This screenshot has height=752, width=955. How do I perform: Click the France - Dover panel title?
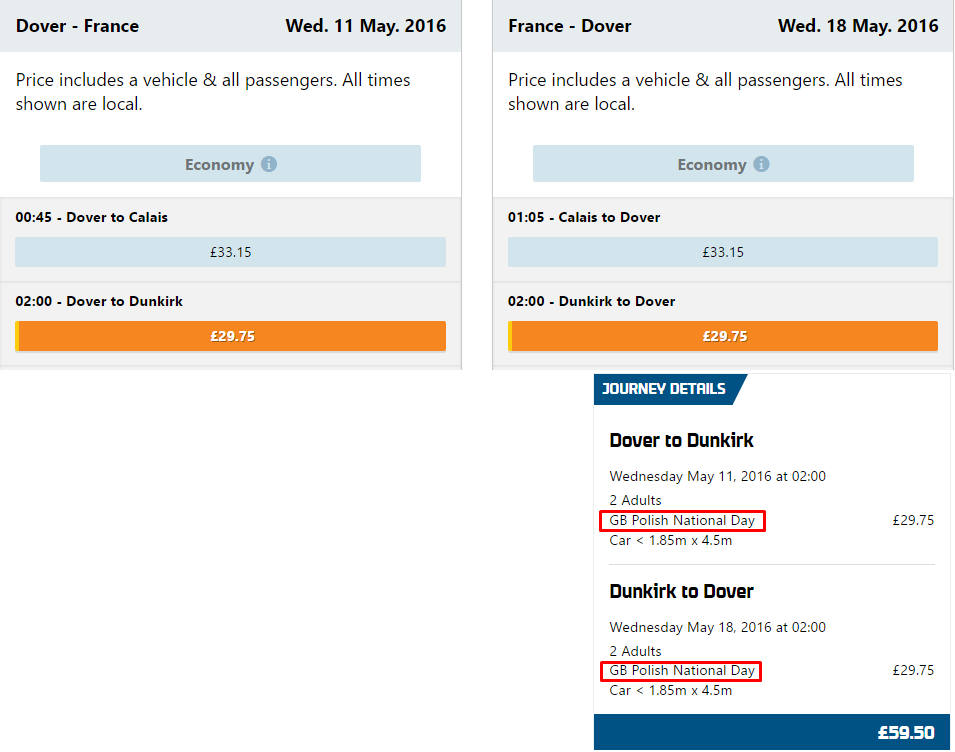(x=569, y=26)
